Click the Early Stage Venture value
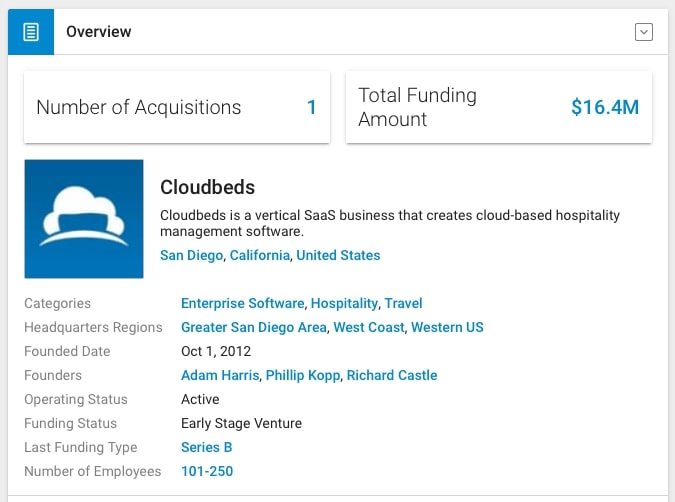The image size is (675, 502). (x=242, y=423)
